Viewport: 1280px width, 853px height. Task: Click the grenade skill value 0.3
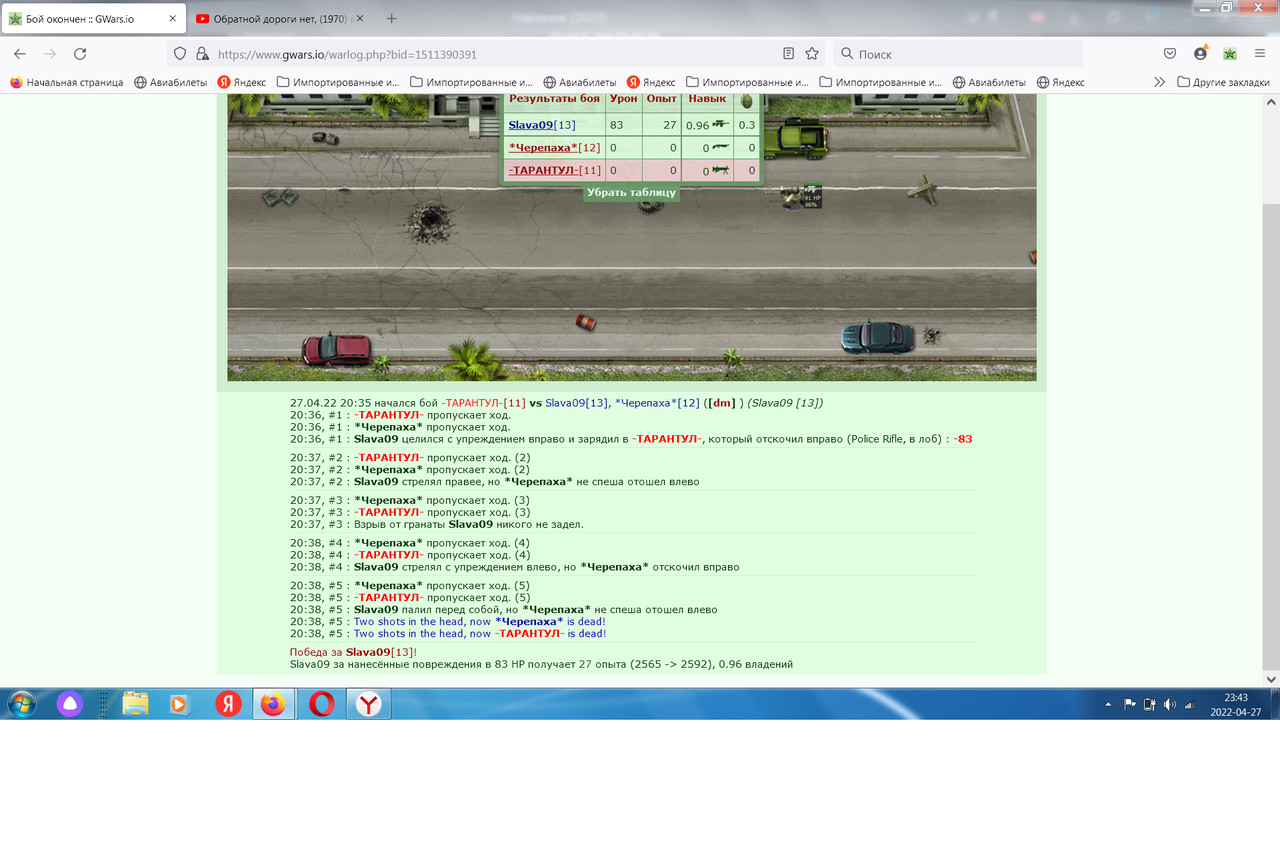pos(746,125)
